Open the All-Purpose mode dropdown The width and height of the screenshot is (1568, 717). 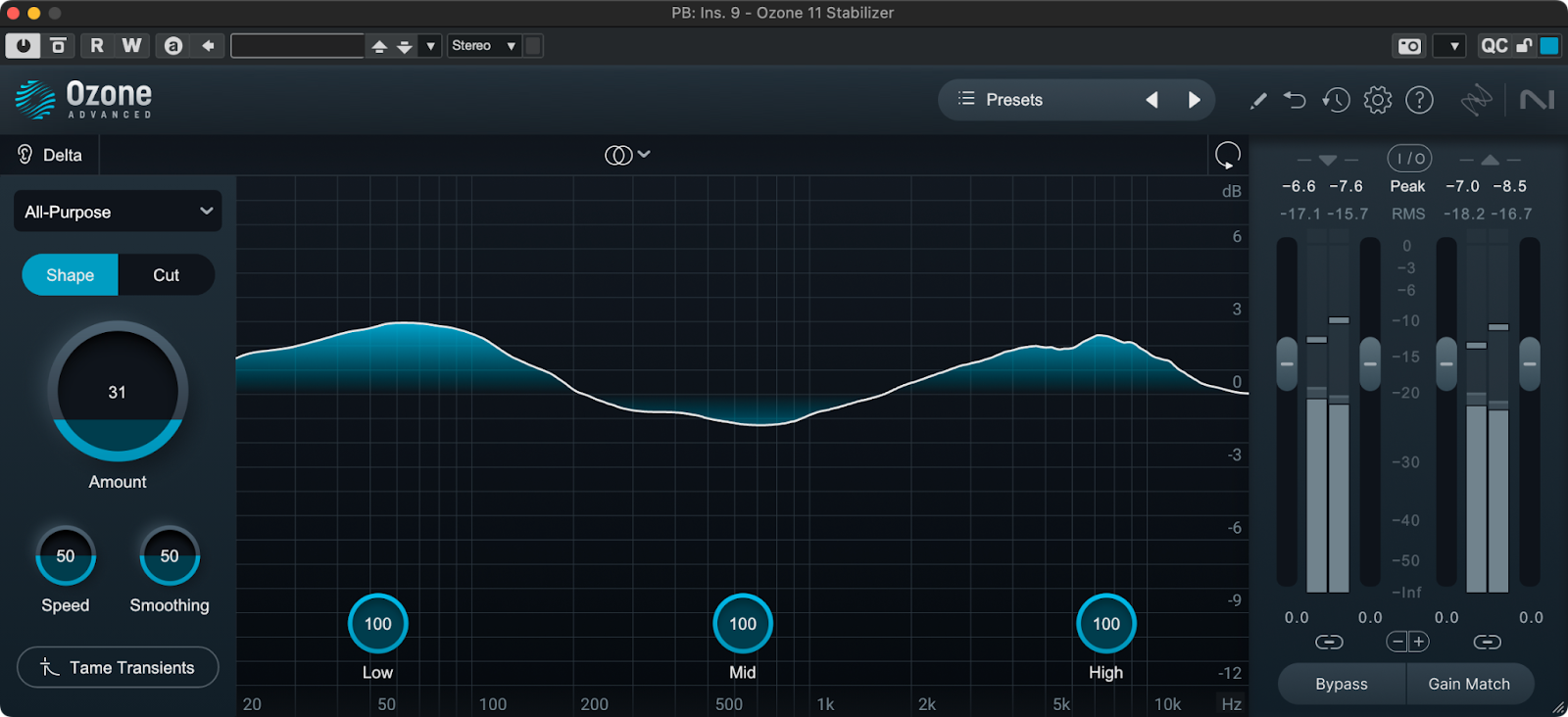pyautogui.click(x=118, y=212)
